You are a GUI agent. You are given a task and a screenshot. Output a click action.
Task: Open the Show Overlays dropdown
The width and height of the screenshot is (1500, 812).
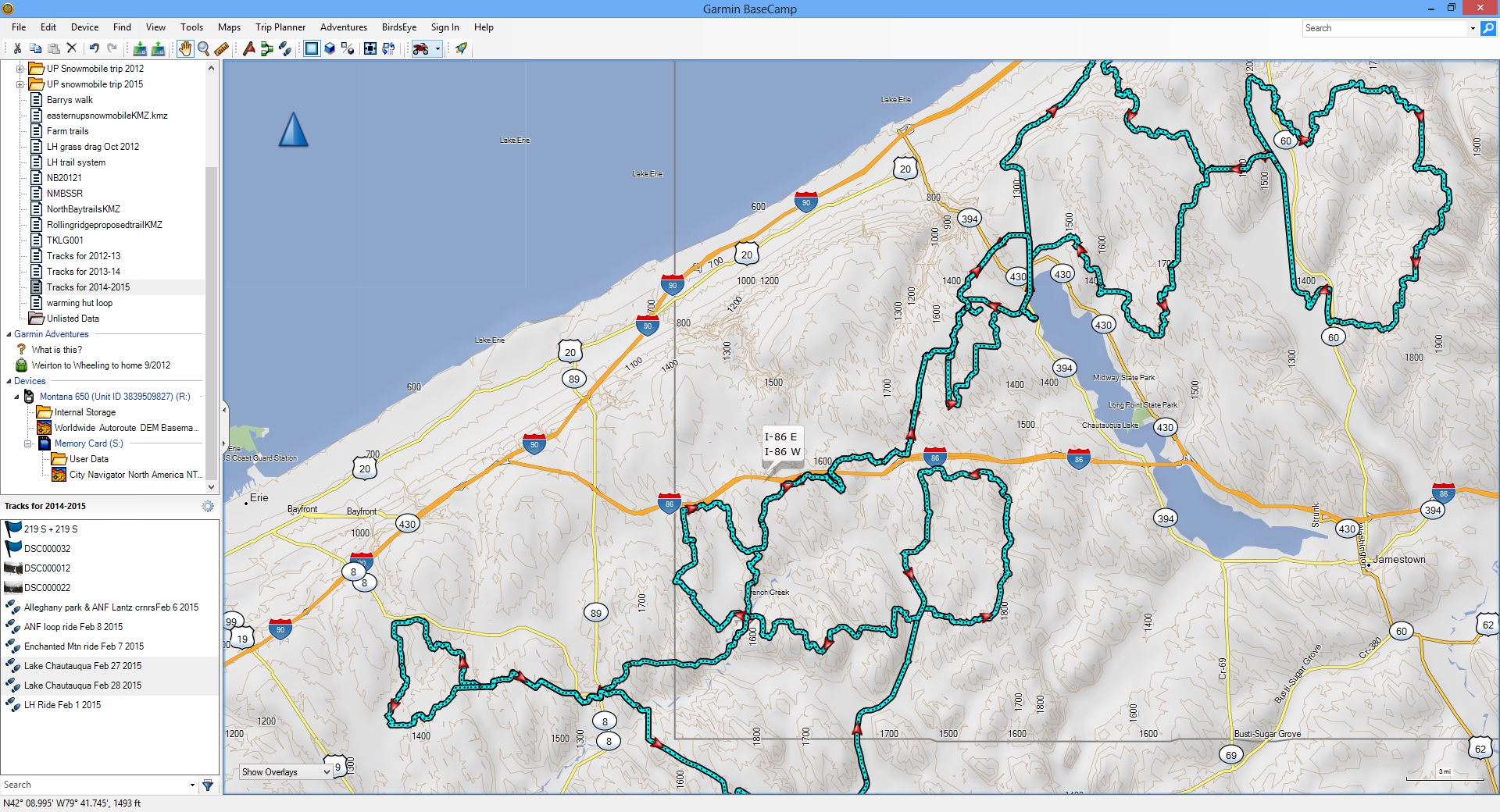pos(287,772)
